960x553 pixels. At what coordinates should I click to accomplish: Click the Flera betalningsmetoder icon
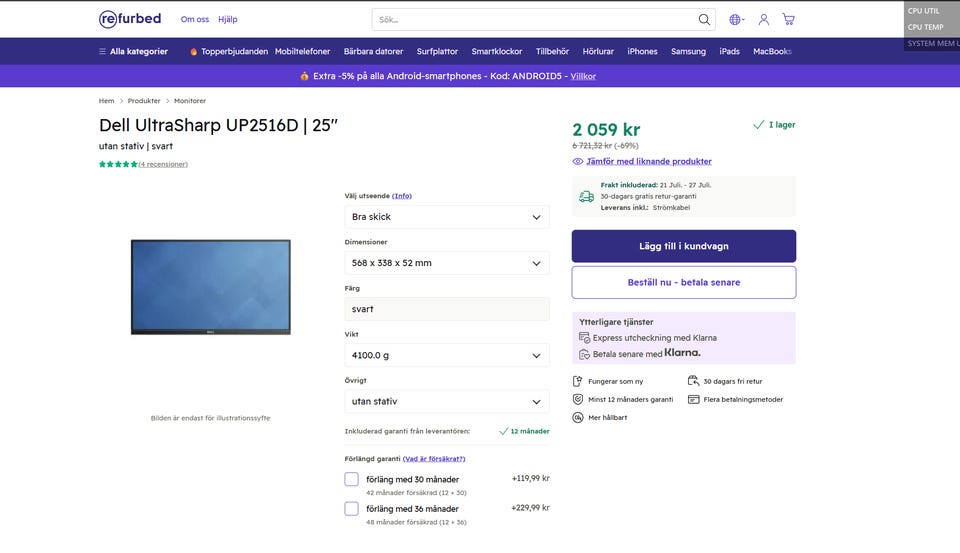pos(693,399)
